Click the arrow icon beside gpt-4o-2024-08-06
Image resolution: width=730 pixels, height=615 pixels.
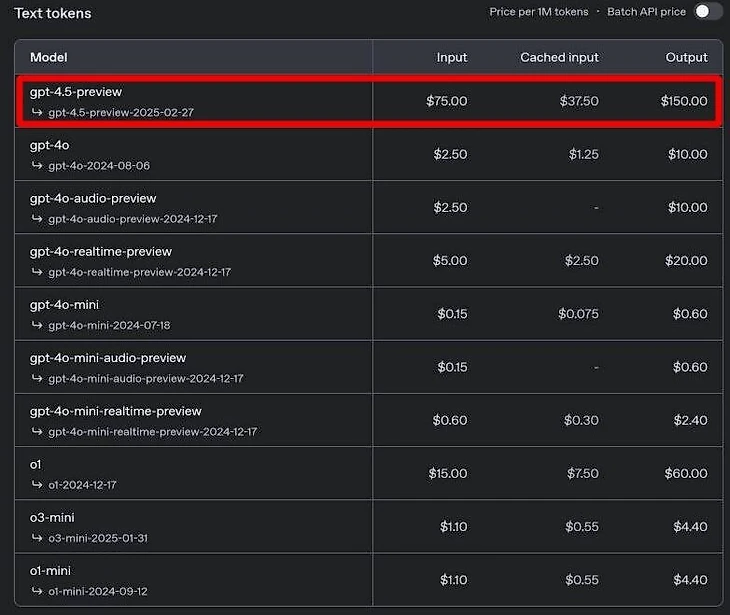coord(37,165)
